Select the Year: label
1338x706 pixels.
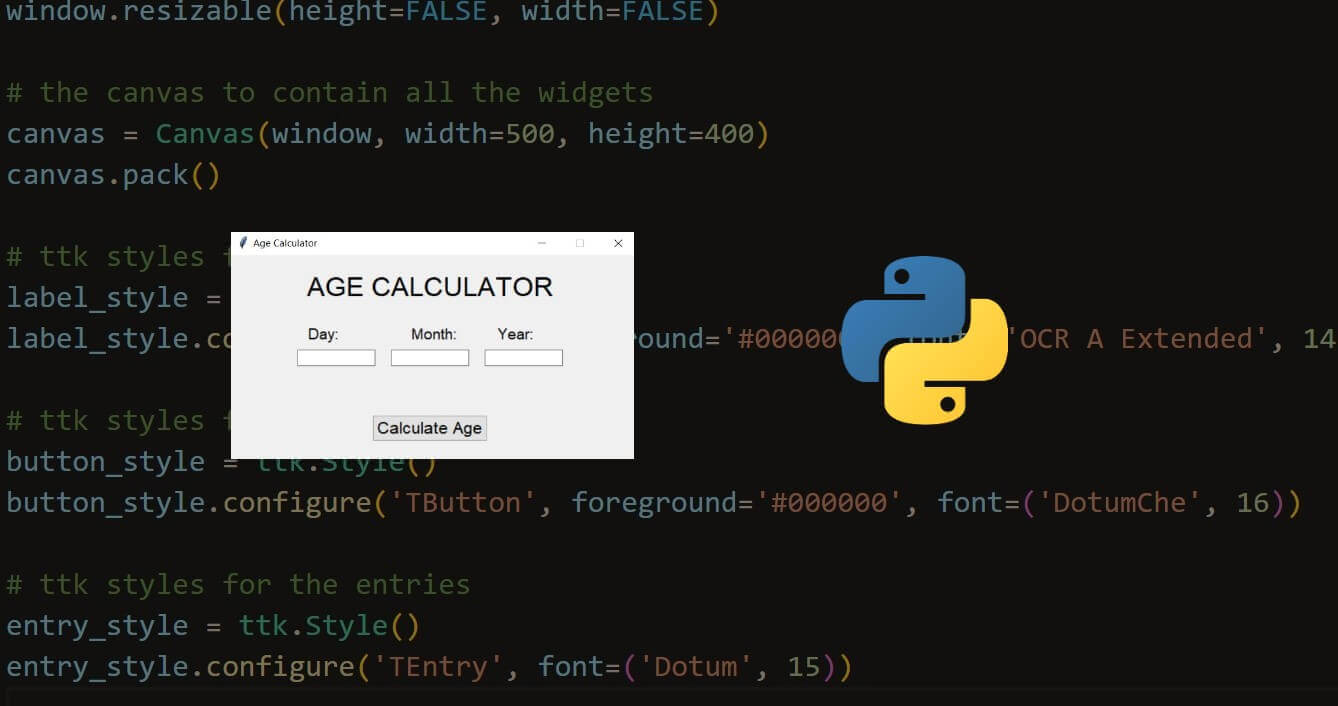pyautogui.click(x=515, y=334)
